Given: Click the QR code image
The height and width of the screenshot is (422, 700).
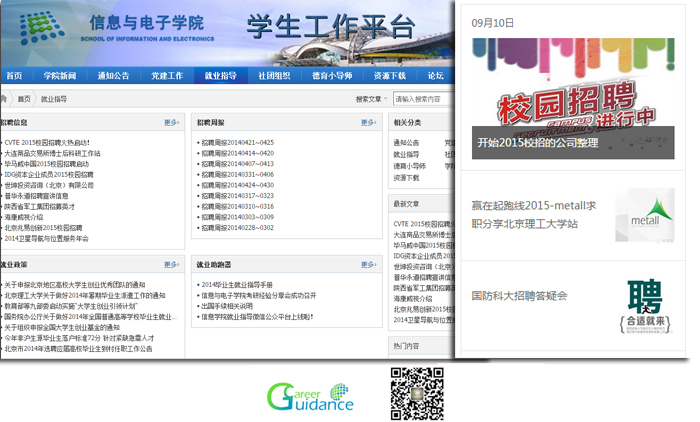Looking at the screenshot, I should tap(416, 393).
